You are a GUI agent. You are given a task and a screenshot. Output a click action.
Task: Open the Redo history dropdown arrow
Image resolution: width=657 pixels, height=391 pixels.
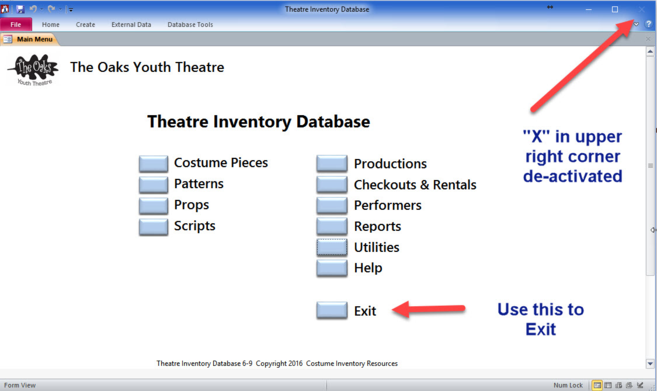pyautogui.click(x=60, y=9)
